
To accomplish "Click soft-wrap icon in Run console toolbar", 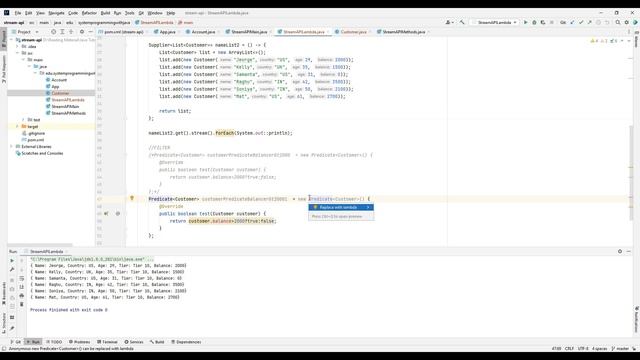I will [22, 278].
